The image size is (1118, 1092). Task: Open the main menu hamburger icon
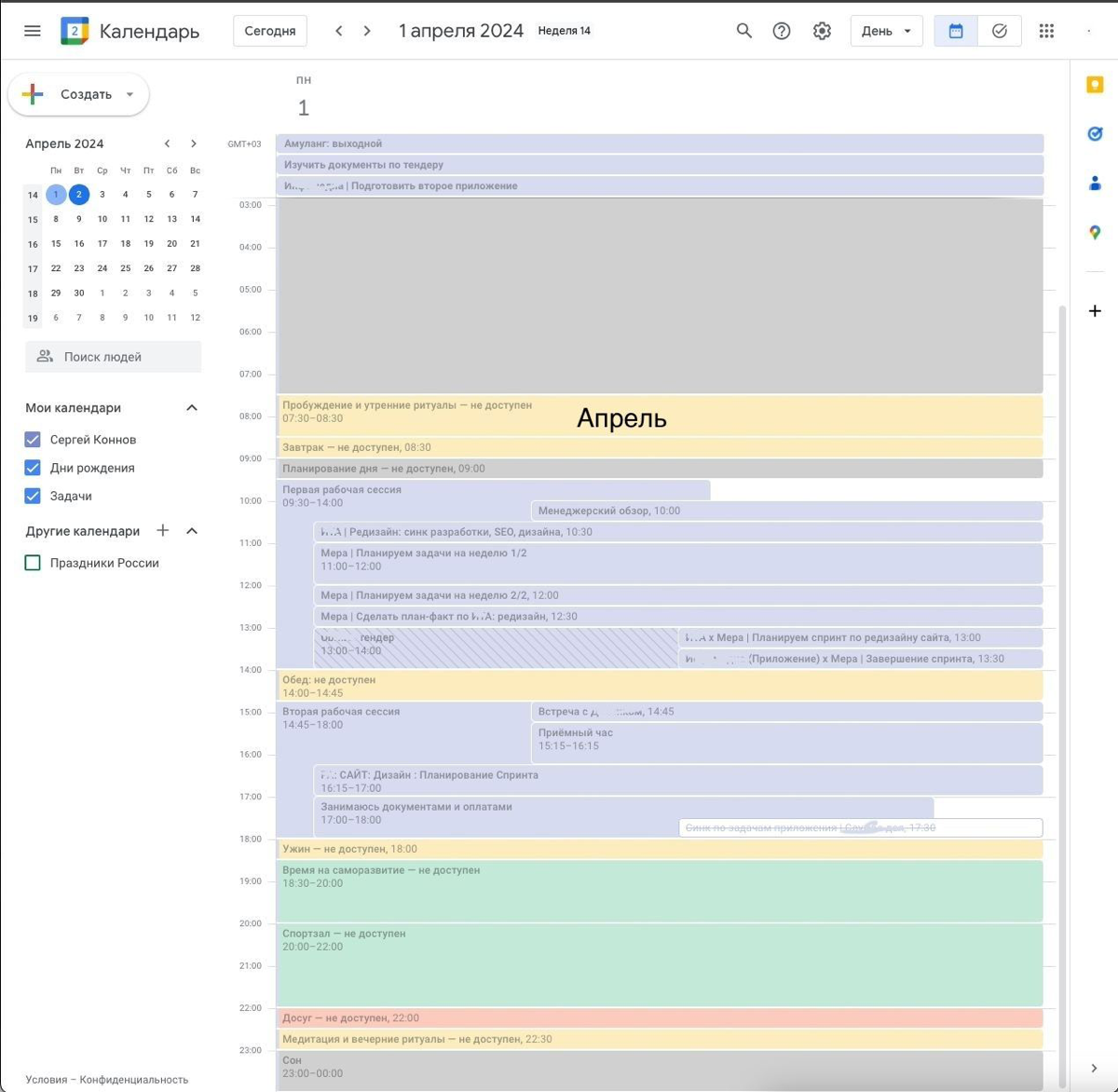(x=33, y=31)
